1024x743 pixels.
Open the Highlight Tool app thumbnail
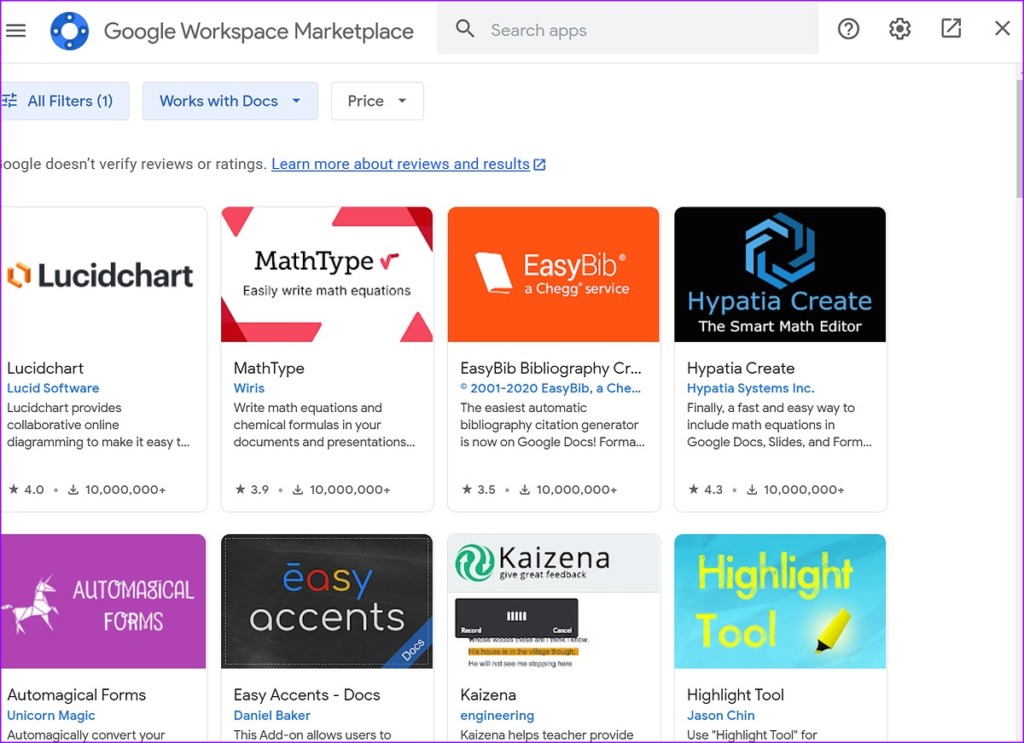click(x=780, y=601)
